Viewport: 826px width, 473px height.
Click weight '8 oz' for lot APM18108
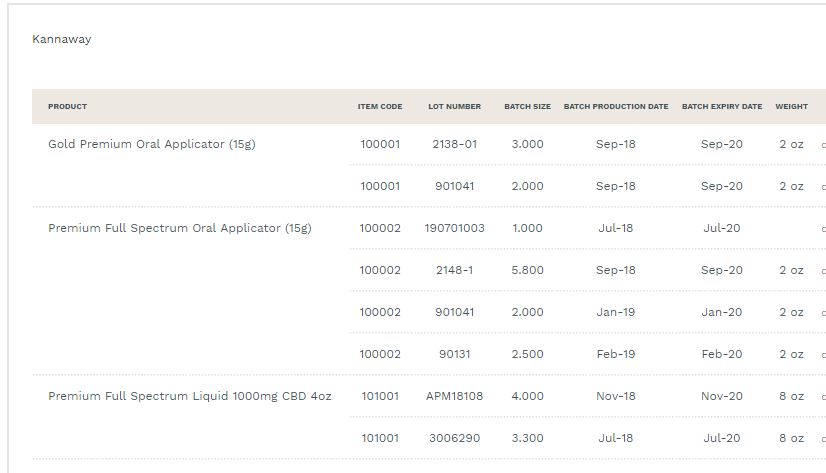coord(791,396)
